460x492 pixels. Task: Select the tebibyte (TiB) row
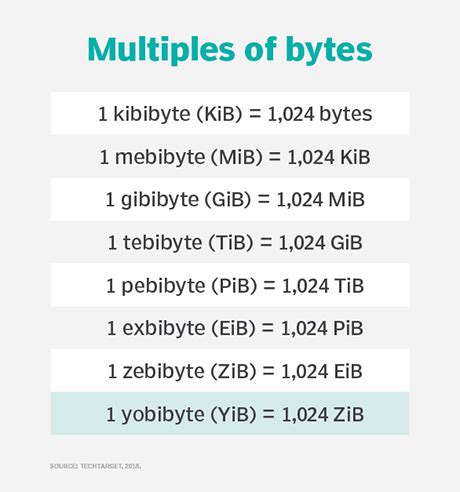pyautogui.click(x=230, y=242)
